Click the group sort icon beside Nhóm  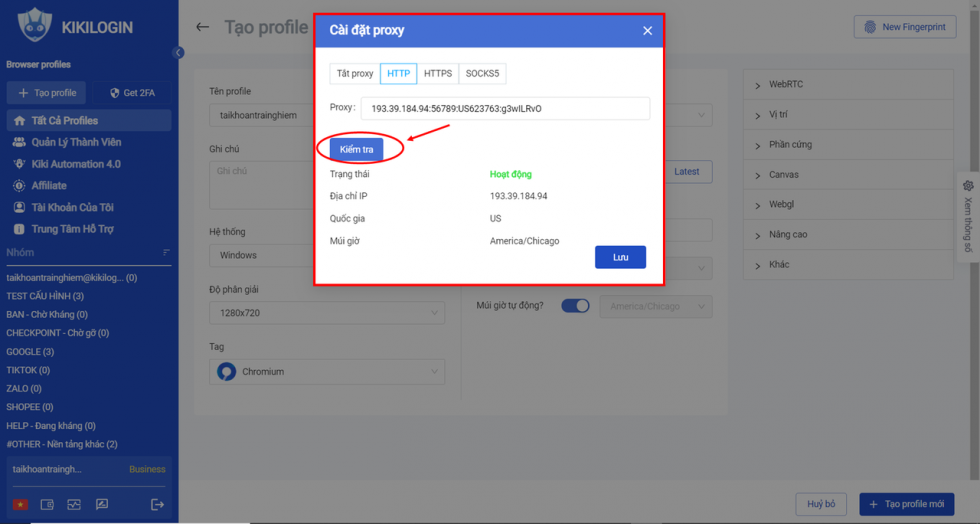coord(166,253)
